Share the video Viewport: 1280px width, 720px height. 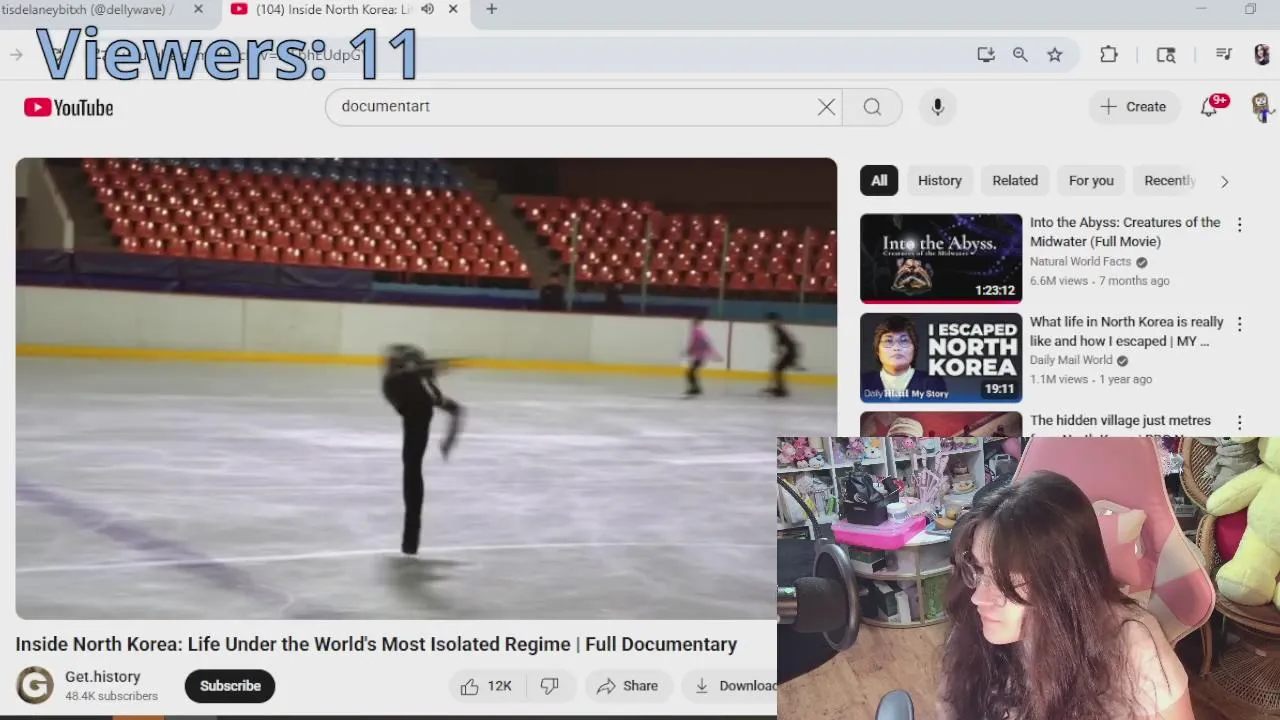click(627, 686)
